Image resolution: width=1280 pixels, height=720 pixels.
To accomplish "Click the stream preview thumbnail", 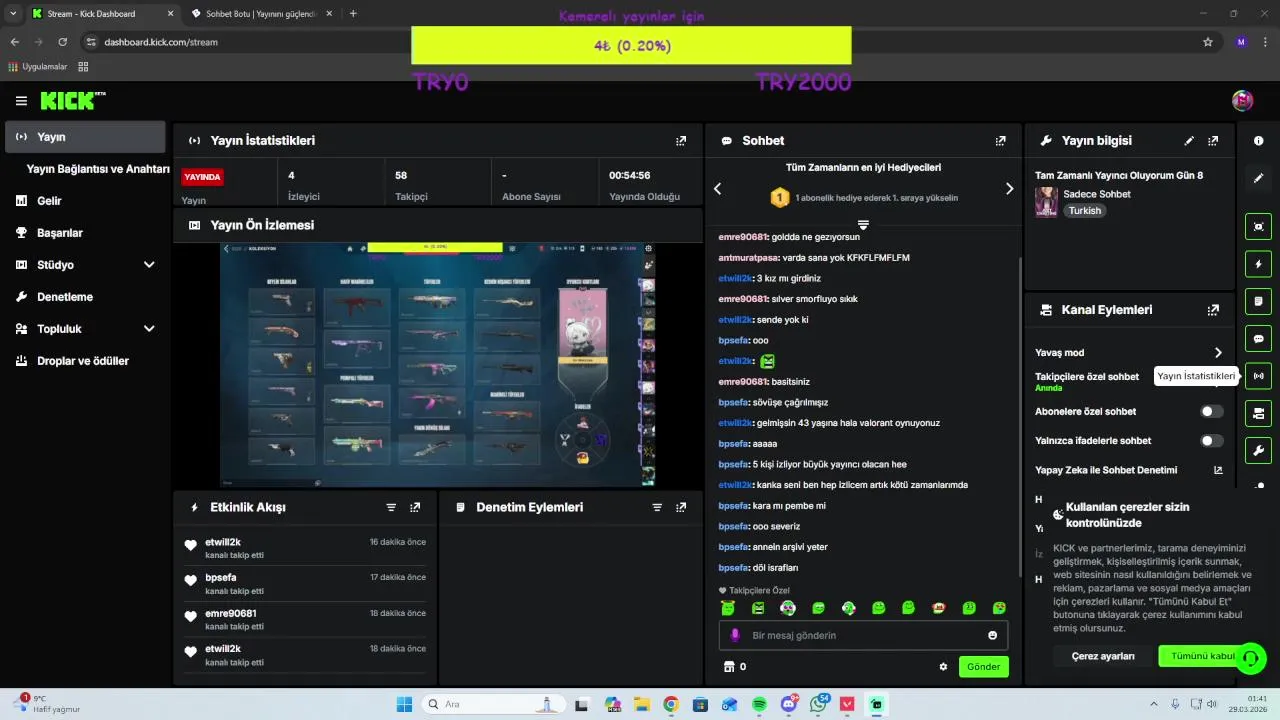I will [438, 365].
